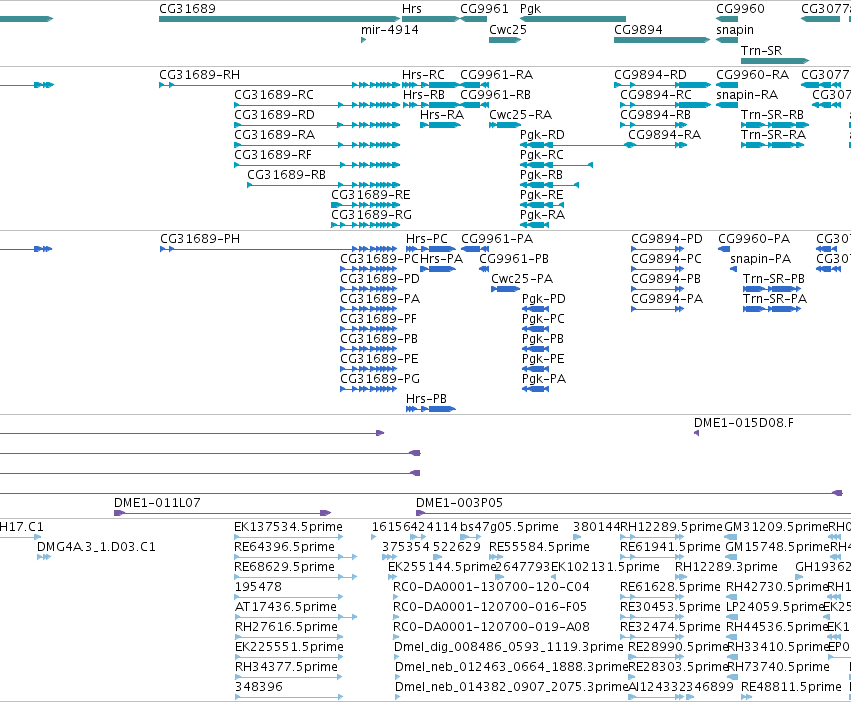The image size is (851, 702).
Task: Click the CG31689 gene label
Action: pos(187,9)
